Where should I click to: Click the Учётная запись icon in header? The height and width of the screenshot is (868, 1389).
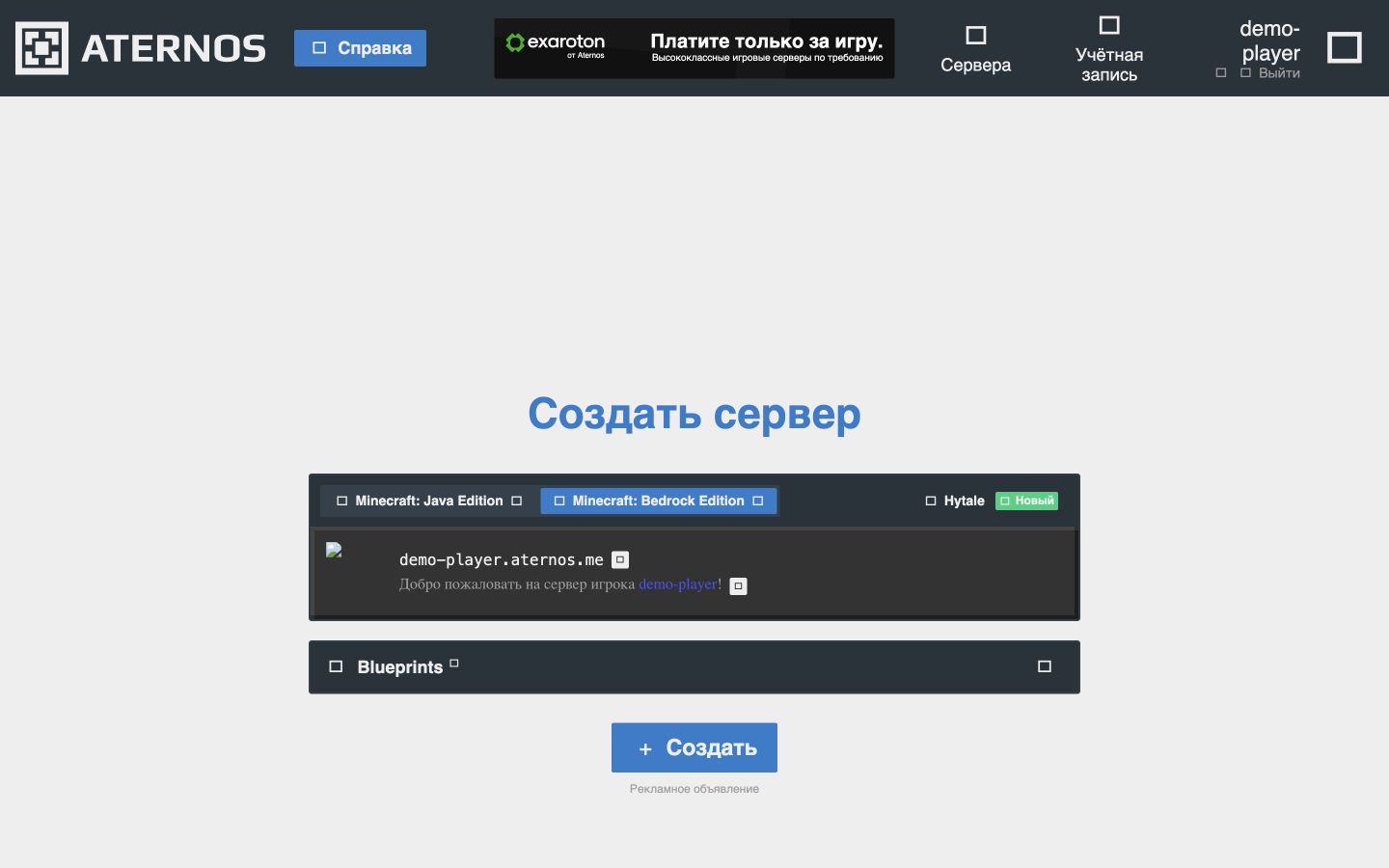(x=1109, y=25)
